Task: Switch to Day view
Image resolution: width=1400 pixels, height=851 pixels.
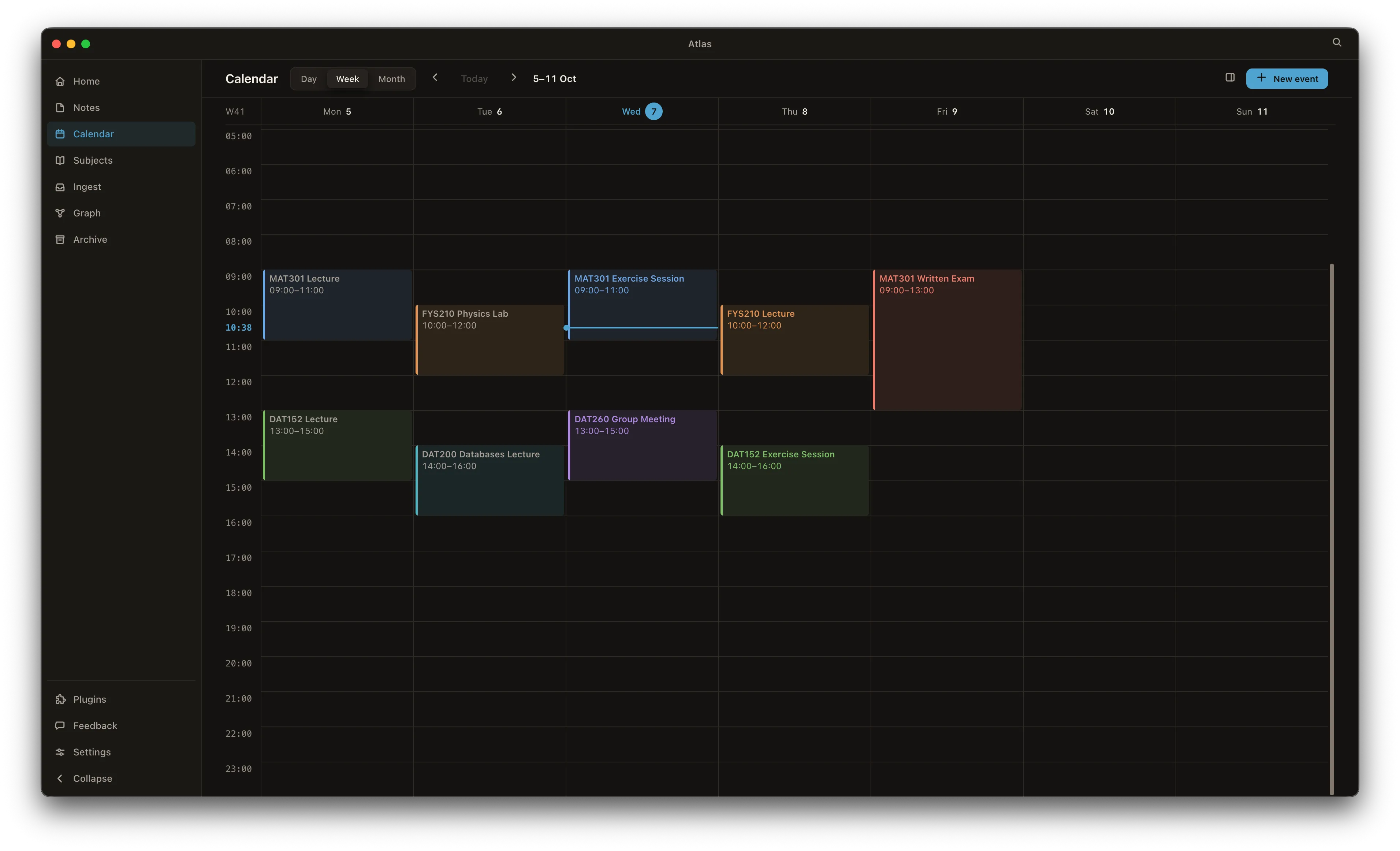Action: pos(309,79)
